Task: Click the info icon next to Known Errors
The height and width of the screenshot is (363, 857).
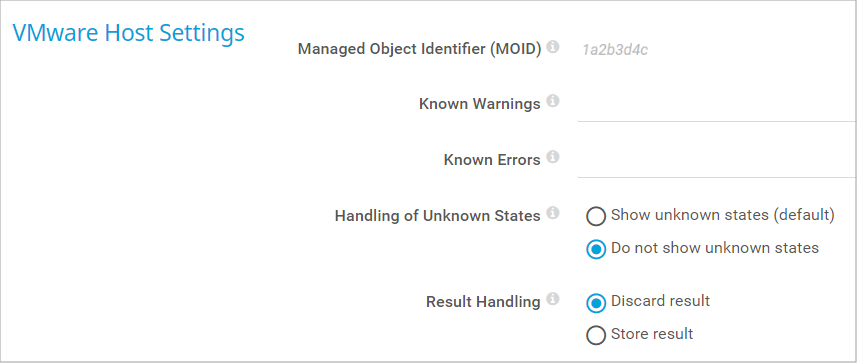Action: click(x=553, y=157)
